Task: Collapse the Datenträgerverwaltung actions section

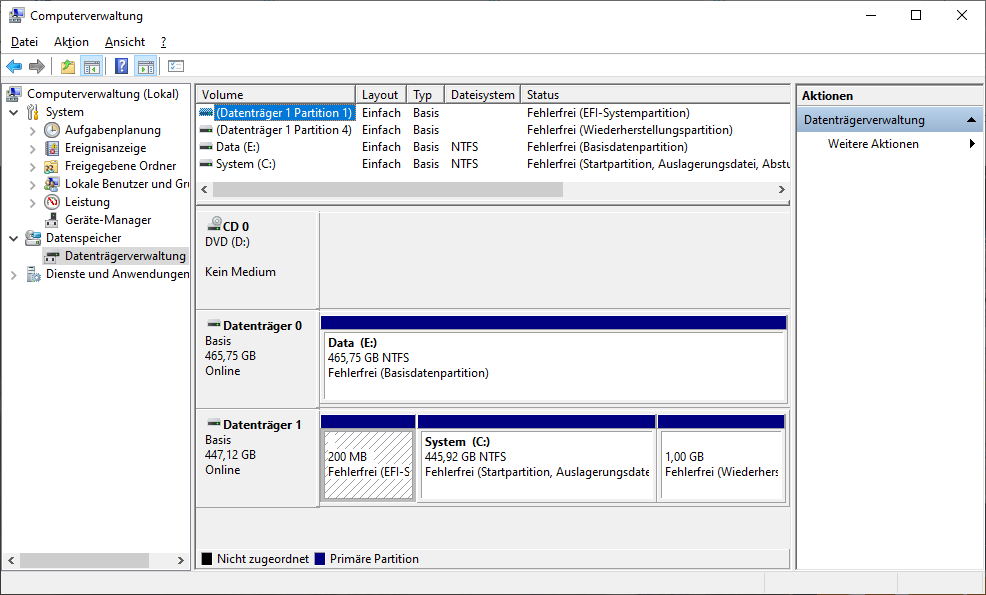Action: [x=972, y=120]
